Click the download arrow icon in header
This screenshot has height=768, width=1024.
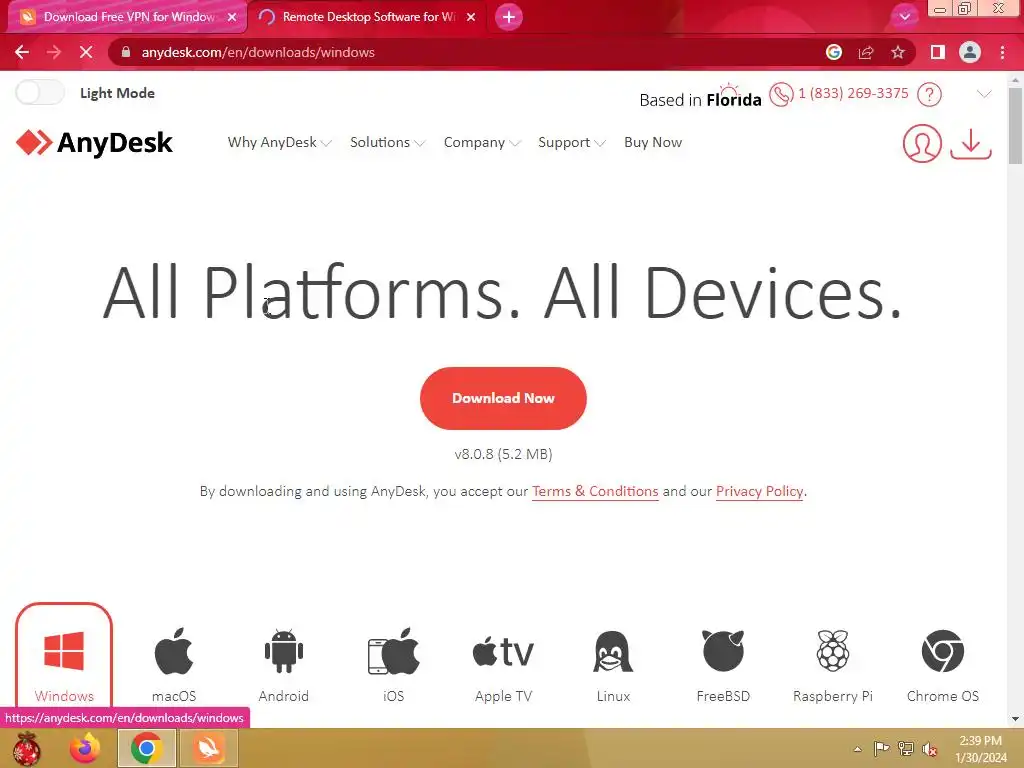click(x=971, y=143)
